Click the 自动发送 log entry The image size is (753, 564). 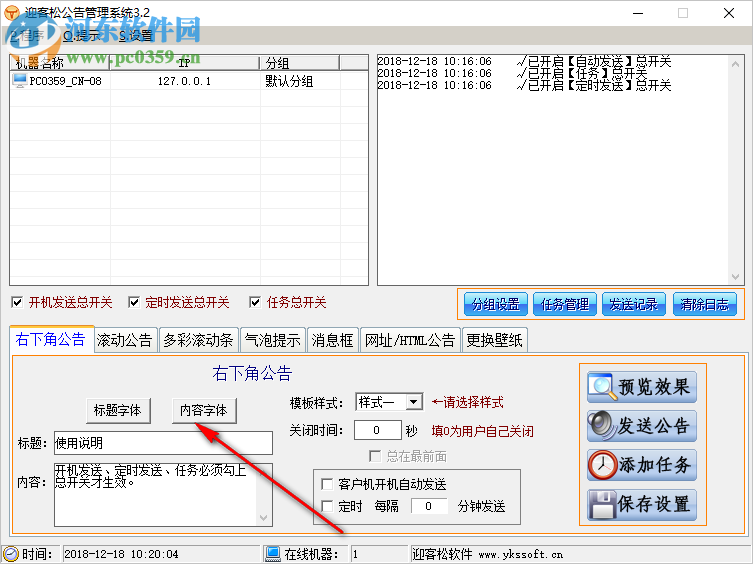pyautogui.click(x=524, y=61)
